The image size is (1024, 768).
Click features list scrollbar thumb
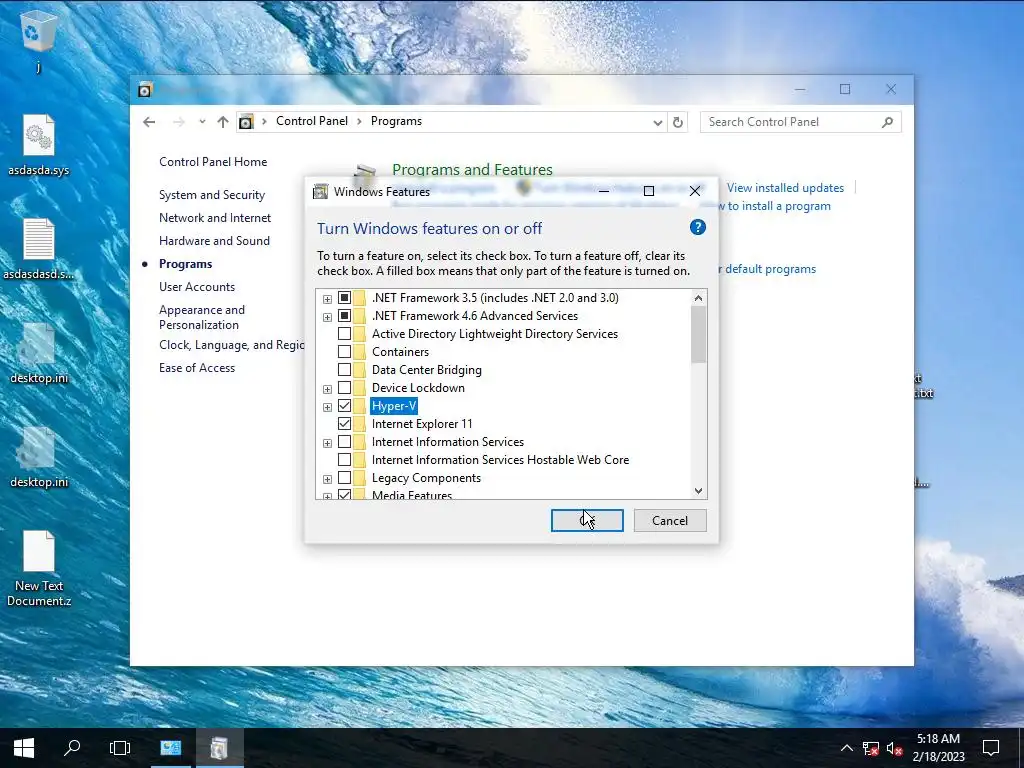point(698,334)
